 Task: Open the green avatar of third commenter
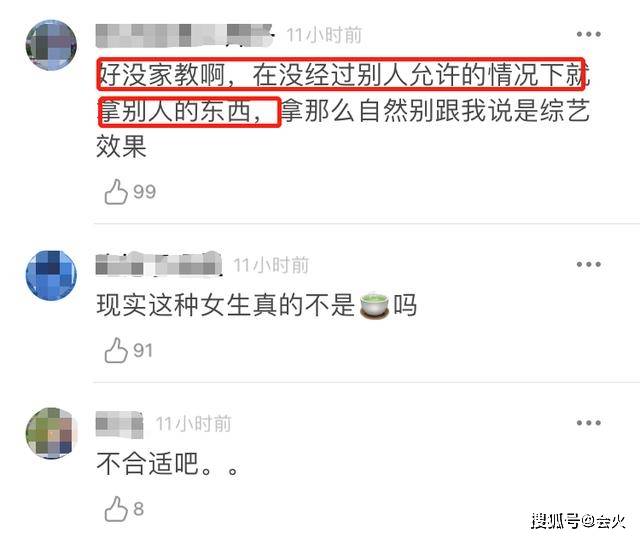51,433
